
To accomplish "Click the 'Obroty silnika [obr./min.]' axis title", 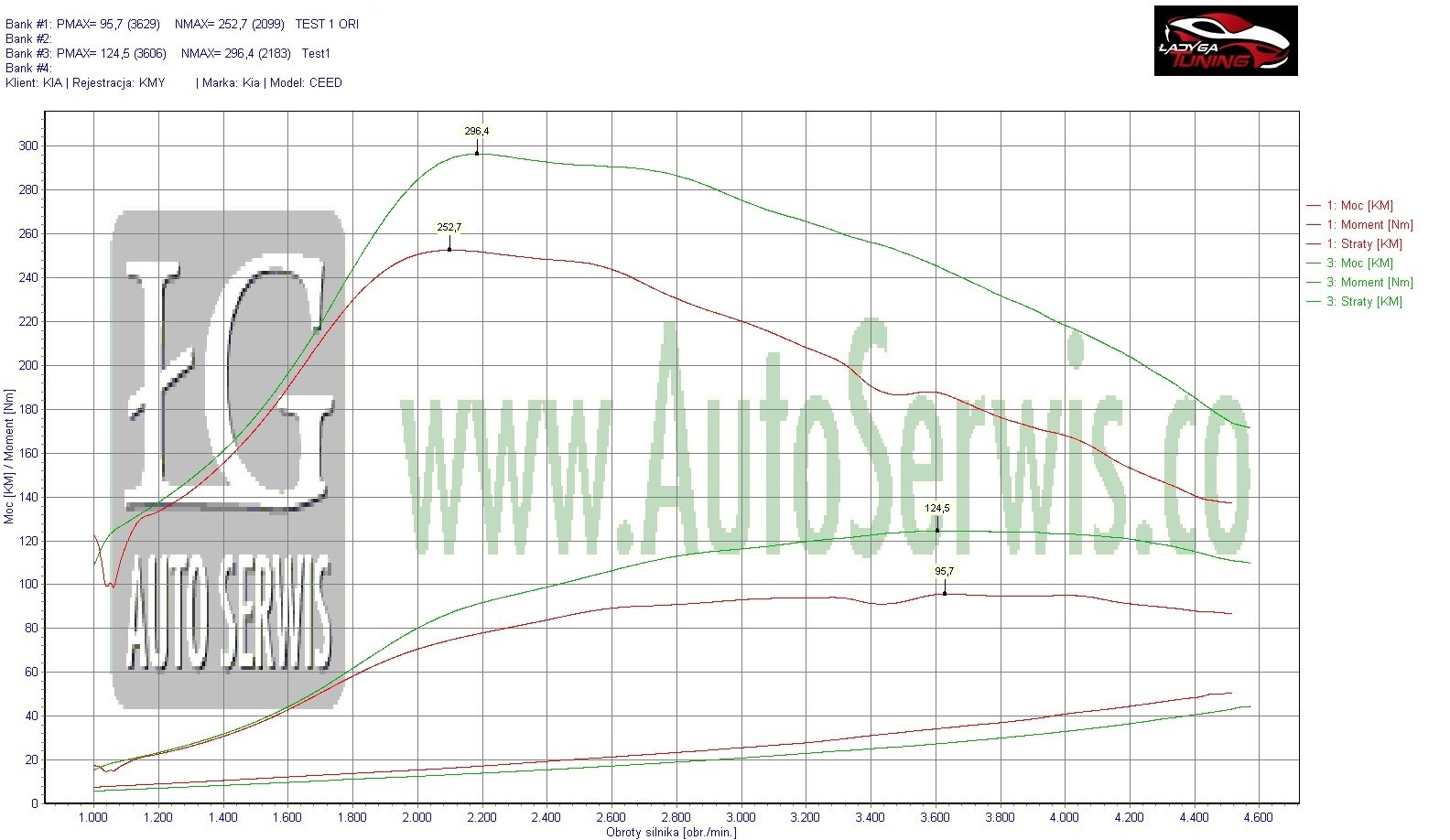I will [670, 832].
